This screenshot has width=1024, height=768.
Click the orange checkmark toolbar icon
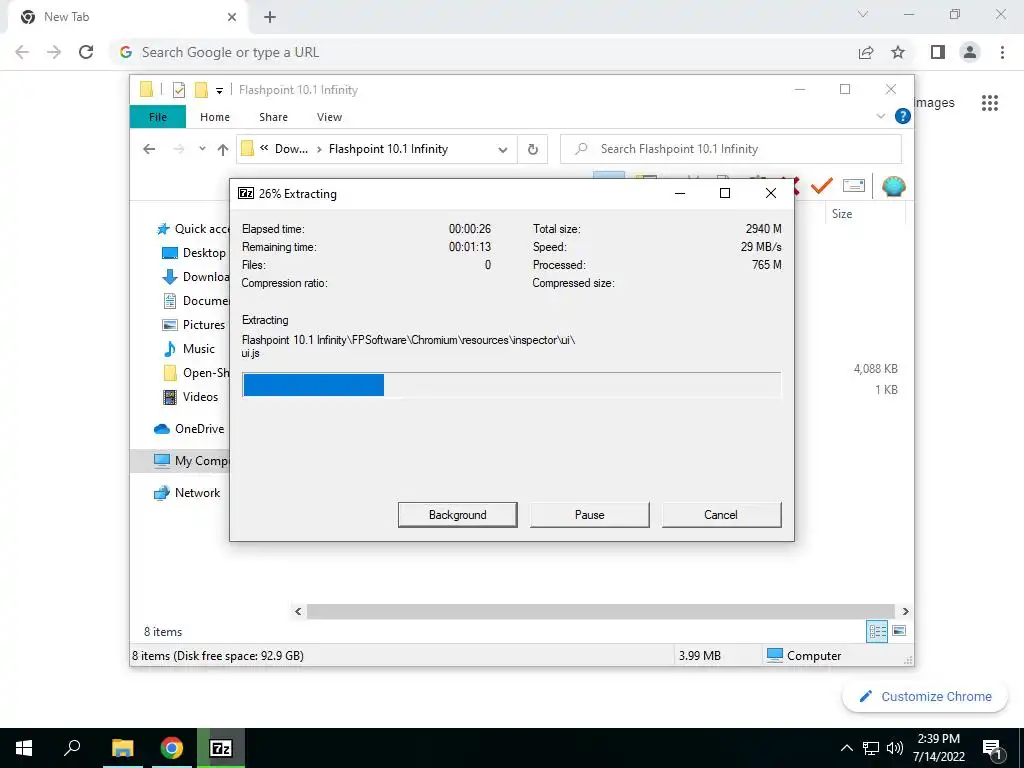pos(822,186)
